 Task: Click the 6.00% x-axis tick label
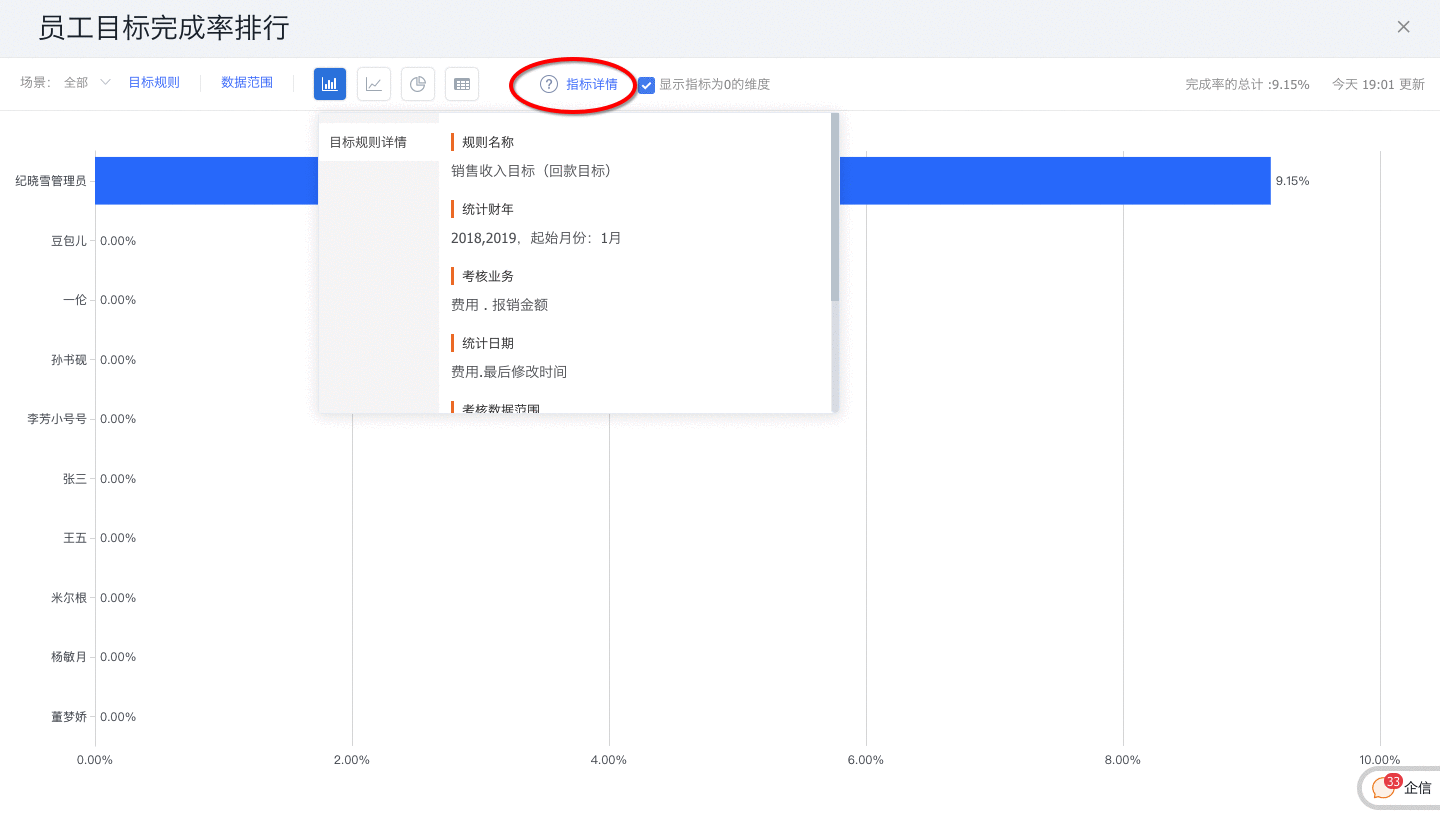tap(866, 760)
